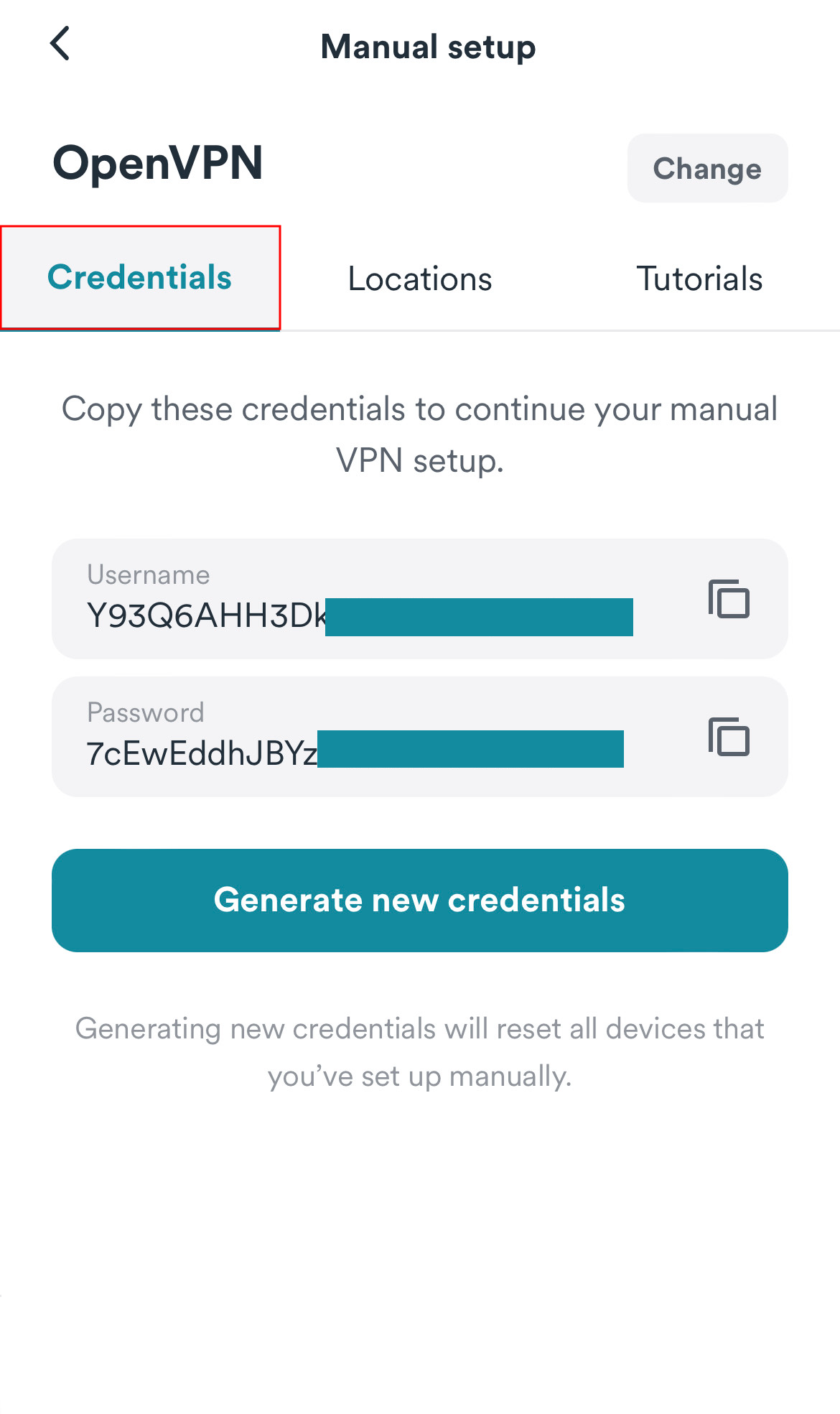The image size is (840, 1414).
Task: Copy the username with its copy icon
Action: (x=729, y=599)
